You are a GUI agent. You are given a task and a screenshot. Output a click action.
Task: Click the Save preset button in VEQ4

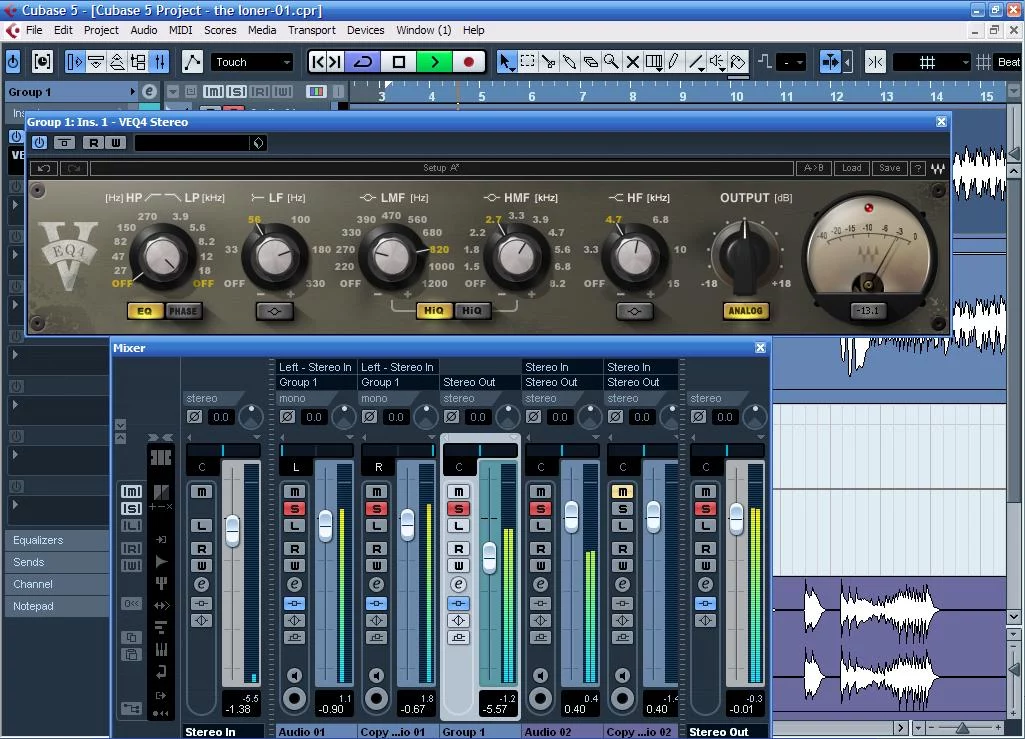(x=889, y=168)
